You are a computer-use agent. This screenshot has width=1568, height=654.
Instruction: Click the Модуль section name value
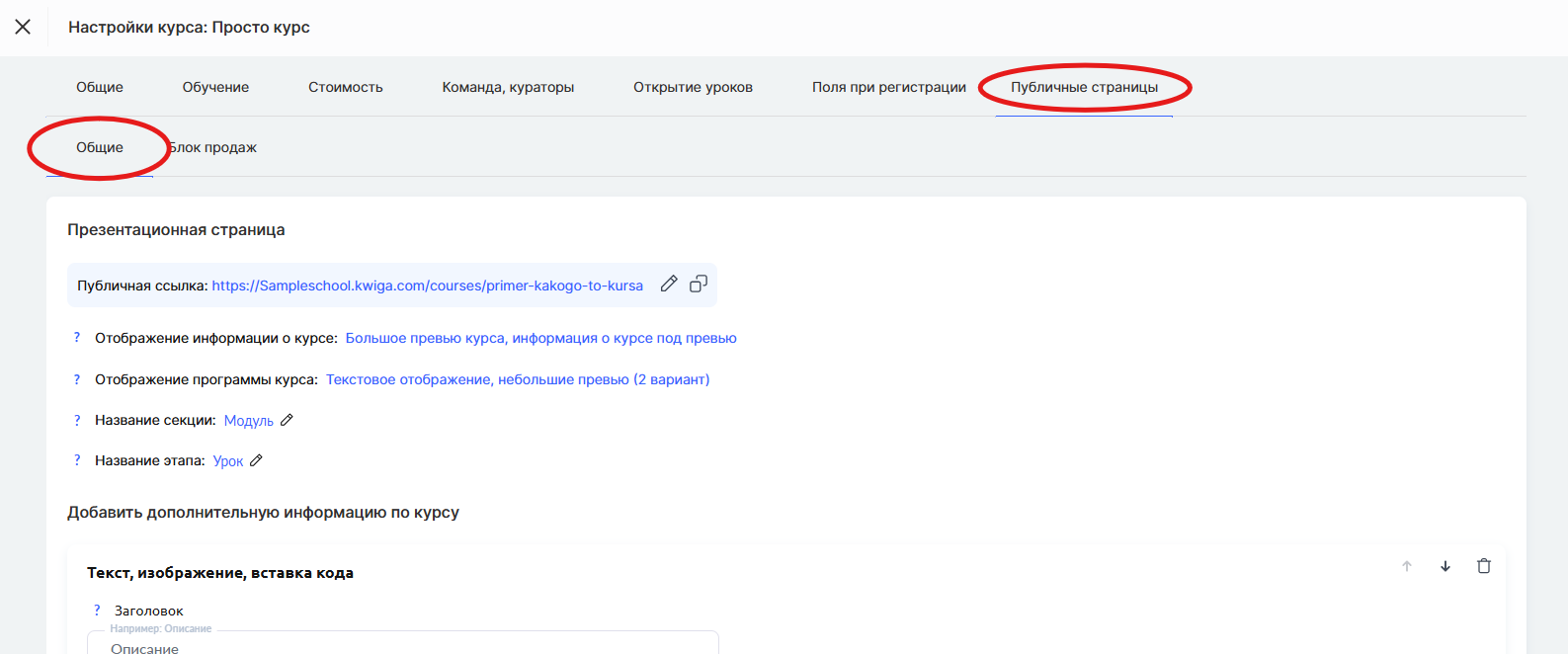click(x=248, y=421)
